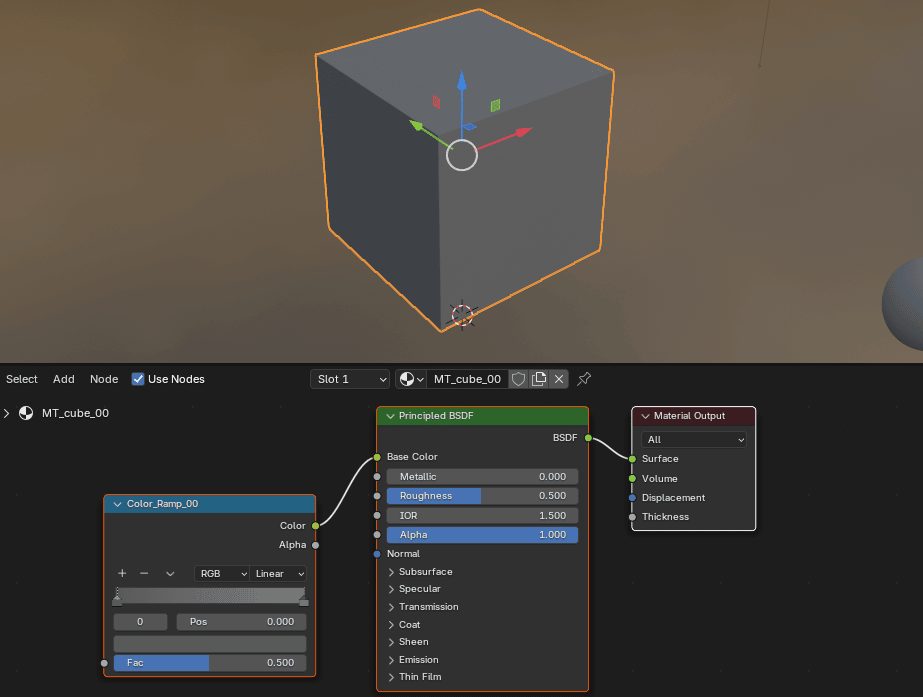Image resolution: width=923 pixels, height=697 pixels.
Task: Open the RGB color mode dropdown
Action: tap(222, 573)
